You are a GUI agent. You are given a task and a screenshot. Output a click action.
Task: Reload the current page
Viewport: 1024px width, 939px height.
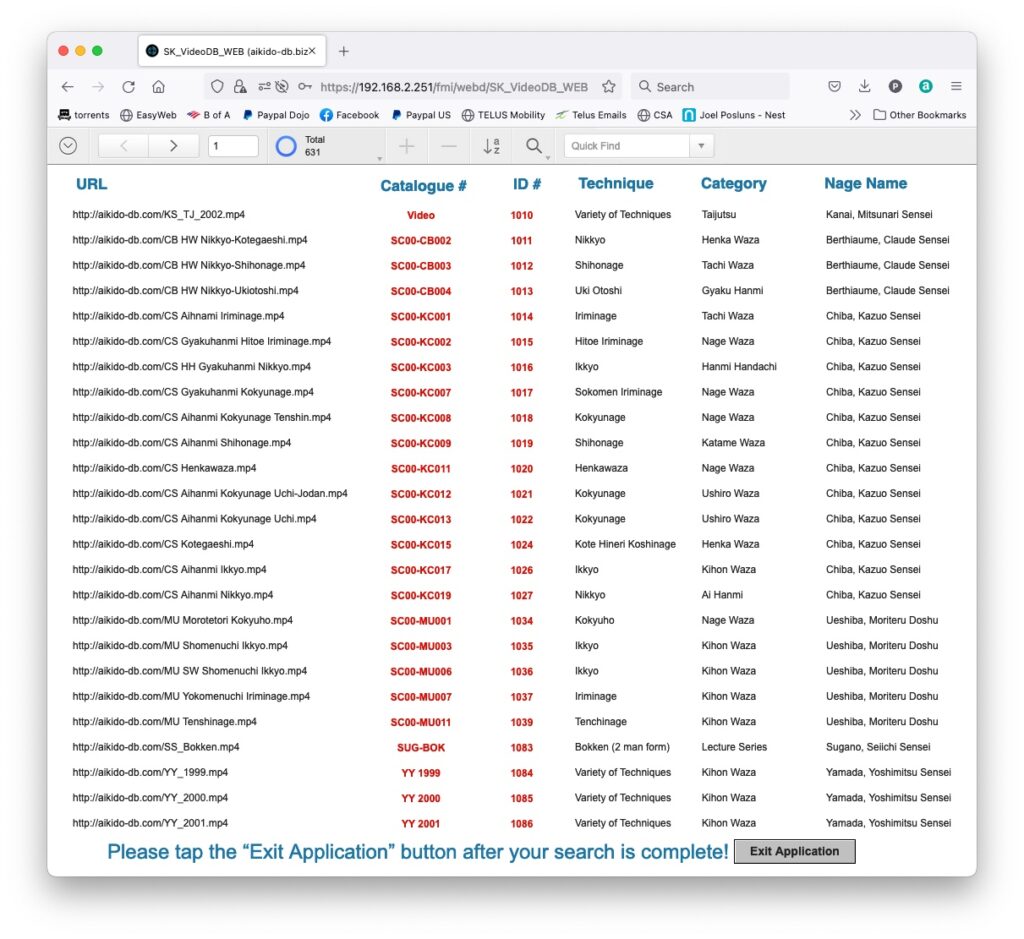(129, 87)
